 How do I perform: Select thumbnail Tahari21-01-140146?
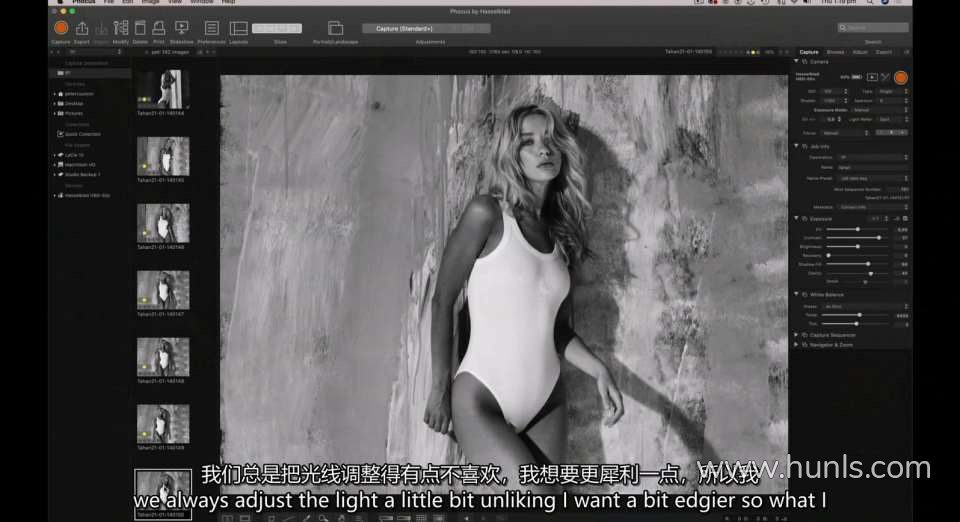[x=163, y=223]
